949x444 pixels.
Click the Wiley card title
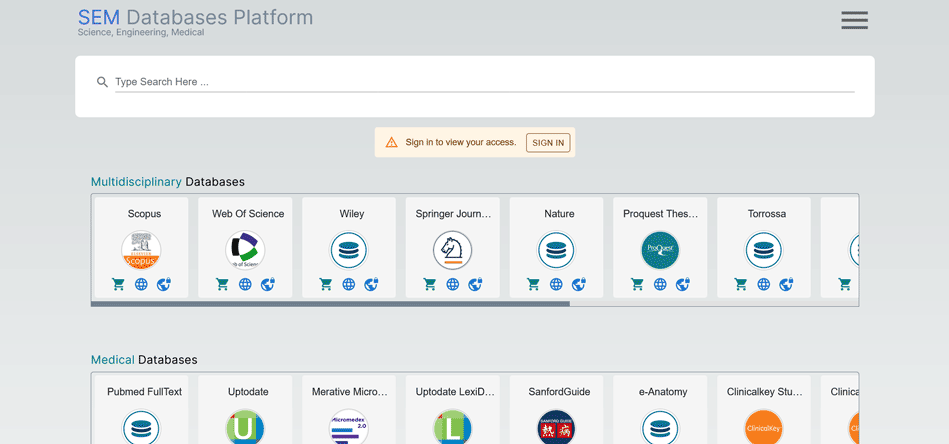click(352, 214)
